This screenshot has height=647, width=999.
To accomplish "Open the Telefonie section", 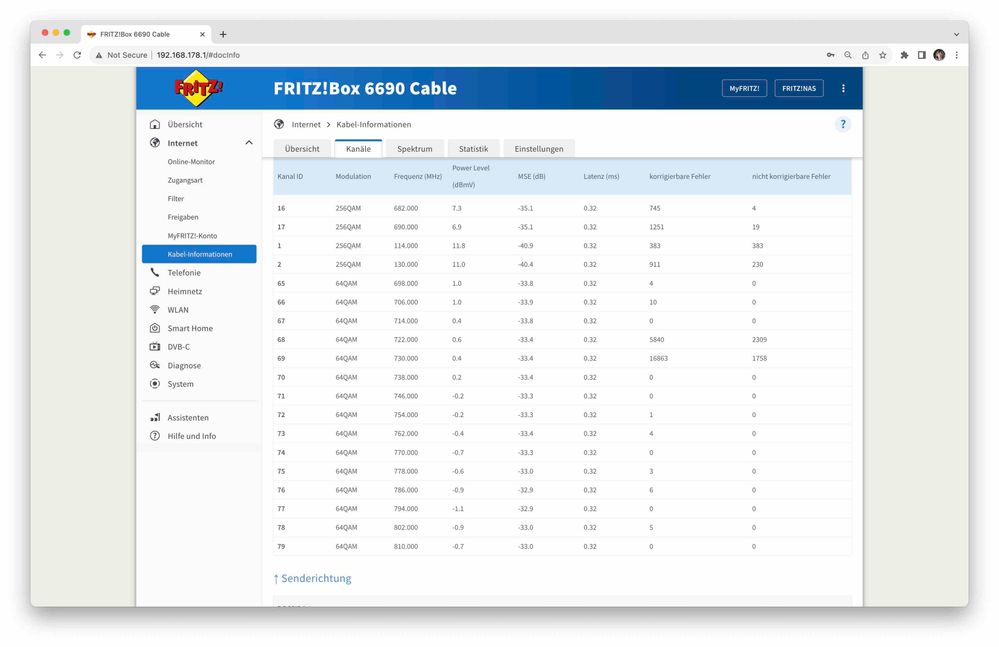I will (186, 272).
